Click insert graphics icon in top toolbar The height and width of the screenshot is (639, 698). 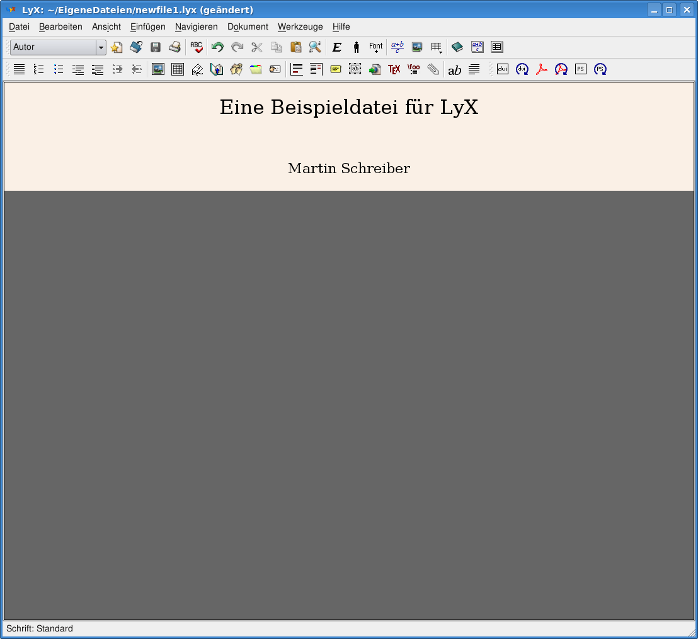[417, 47]
